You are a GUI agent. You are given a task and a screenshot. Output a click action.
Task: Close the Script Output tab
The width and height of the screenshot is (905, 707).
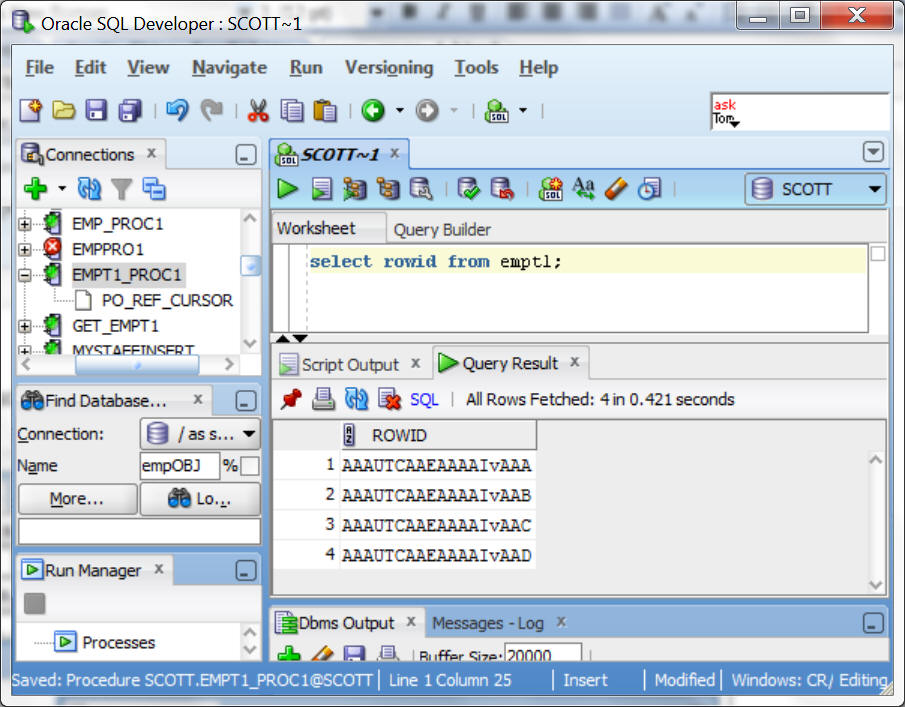(x=416, y=364)
